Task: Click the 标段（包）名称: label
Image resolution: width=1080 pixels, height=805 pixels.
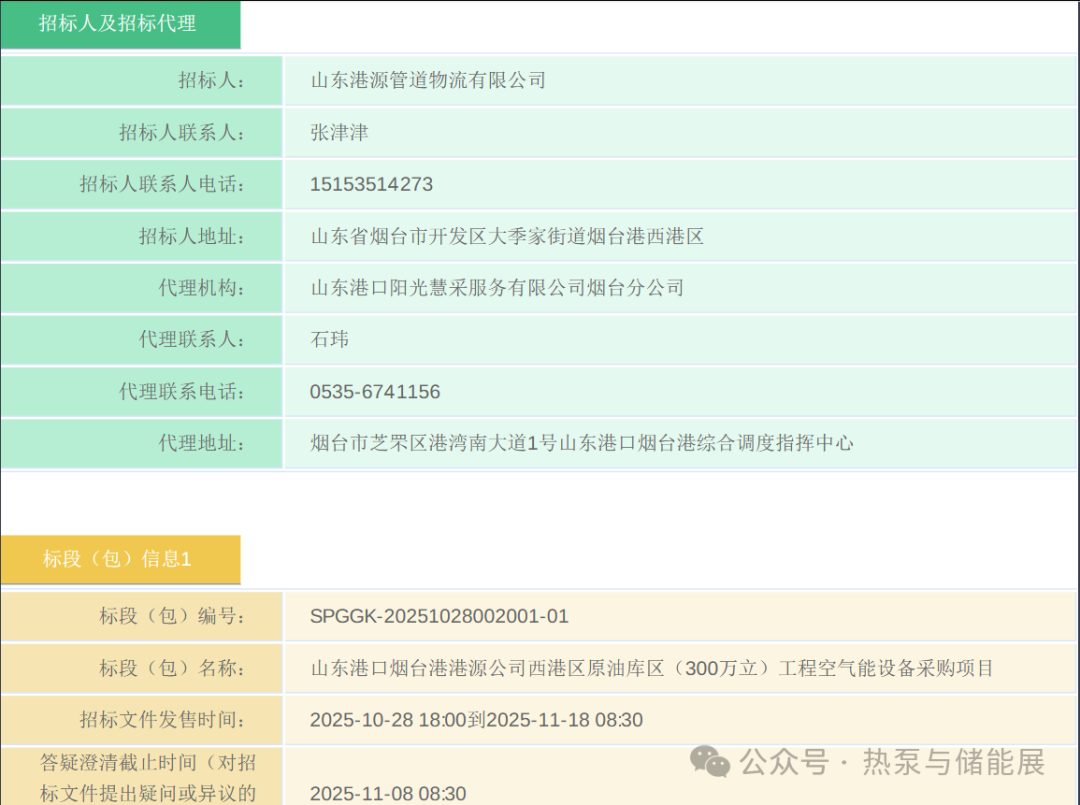Action: [172, 668]
